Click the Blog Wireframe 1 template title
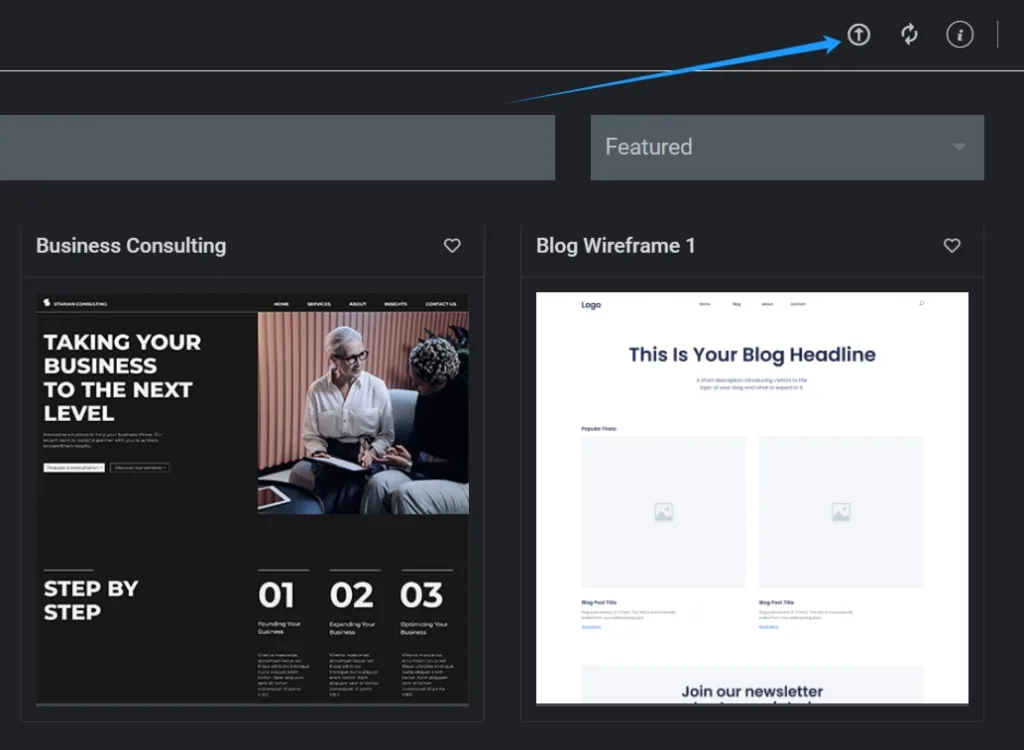The height and width of the screenshot is (750, 1024). coord(615,246)
